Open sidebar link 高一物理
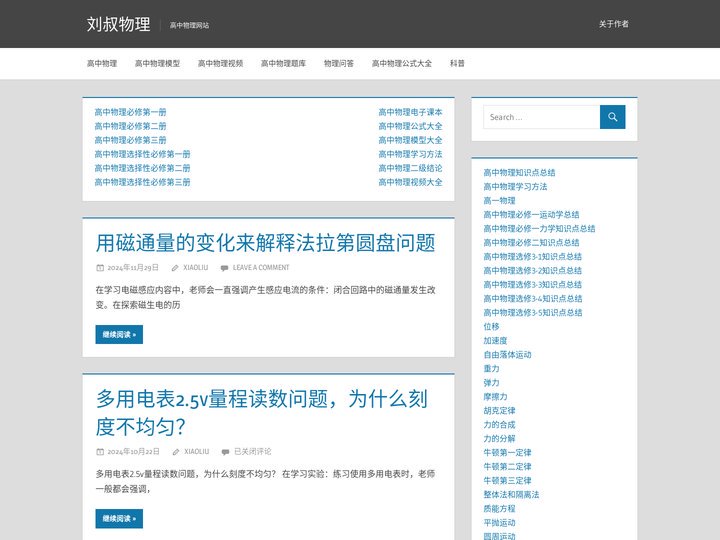 (499, 201)
